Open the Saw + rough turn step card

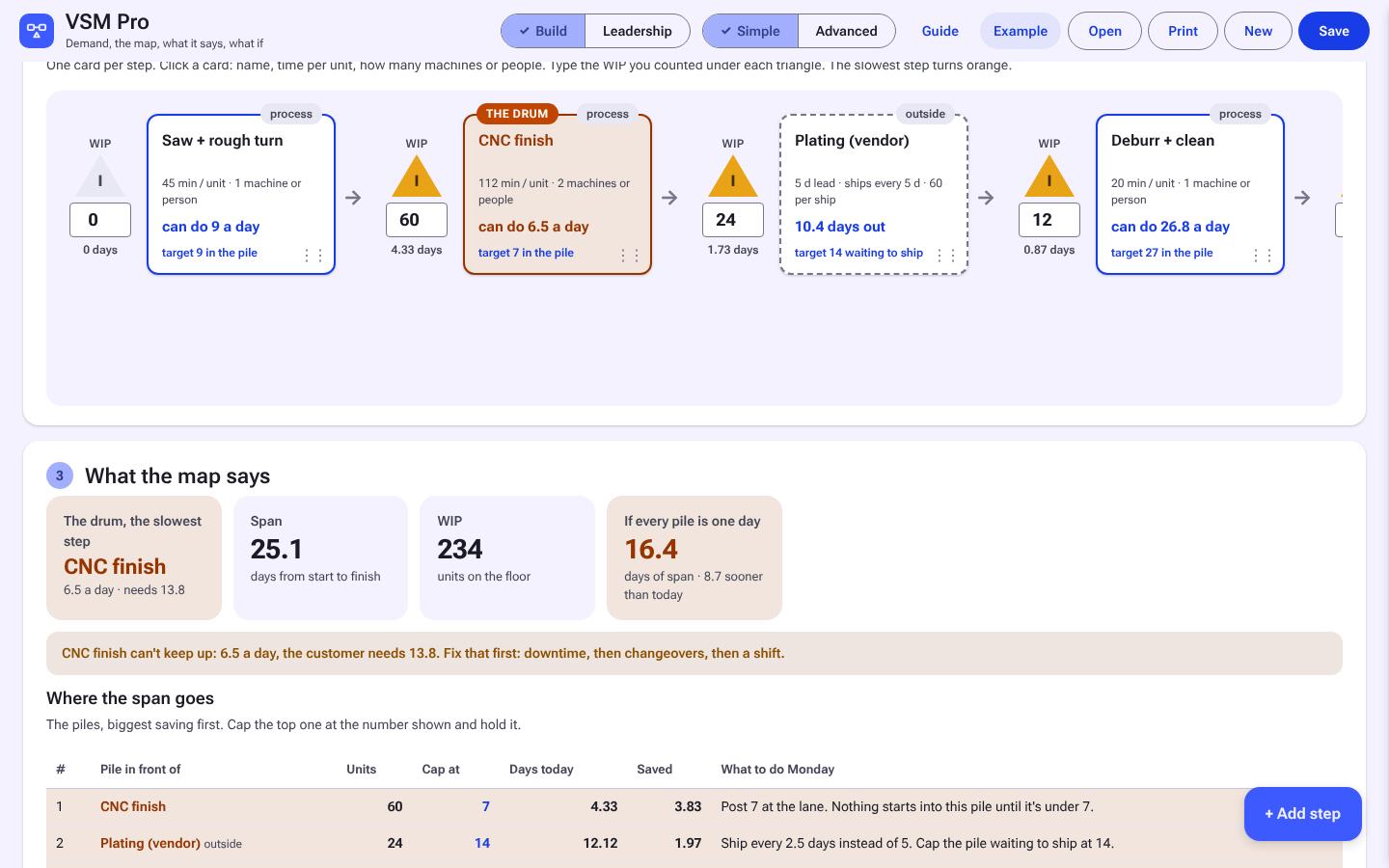[x=241, y=194]
